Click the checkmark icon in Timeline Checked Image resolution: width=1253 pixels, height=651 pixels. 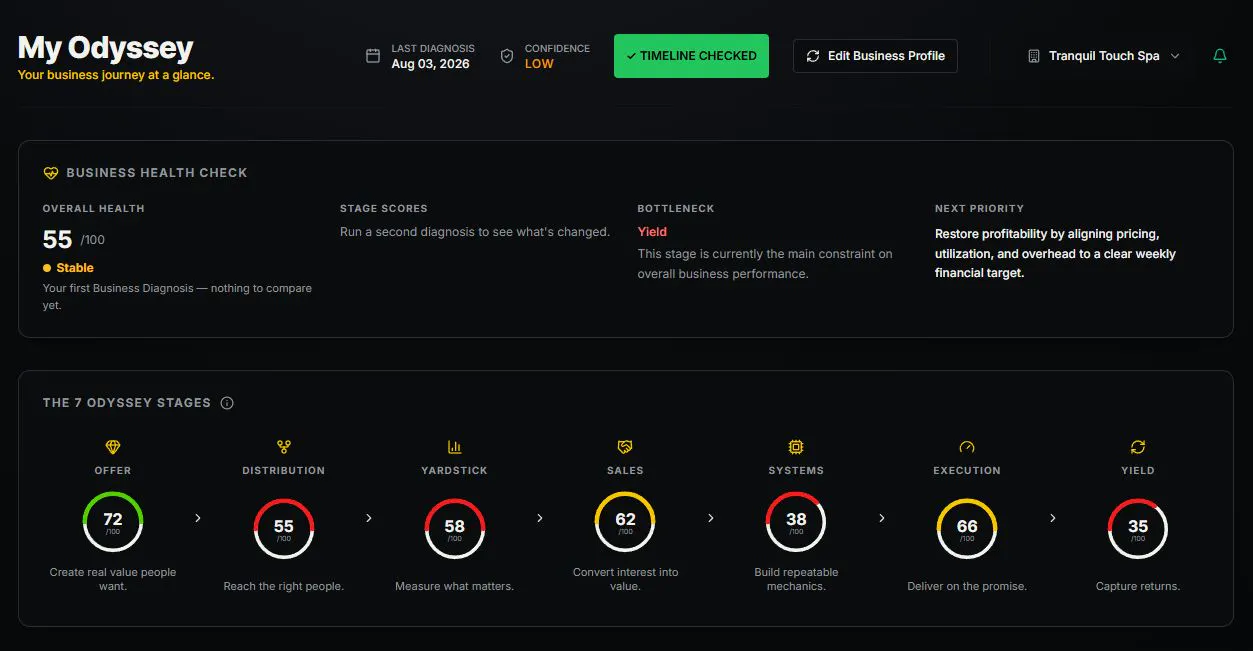click(631, 56)
